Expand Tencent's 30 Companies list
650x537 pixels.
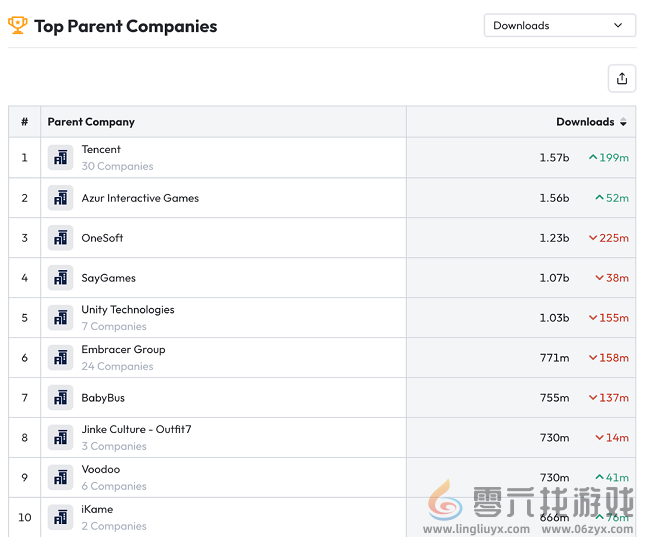coord(117,167)
